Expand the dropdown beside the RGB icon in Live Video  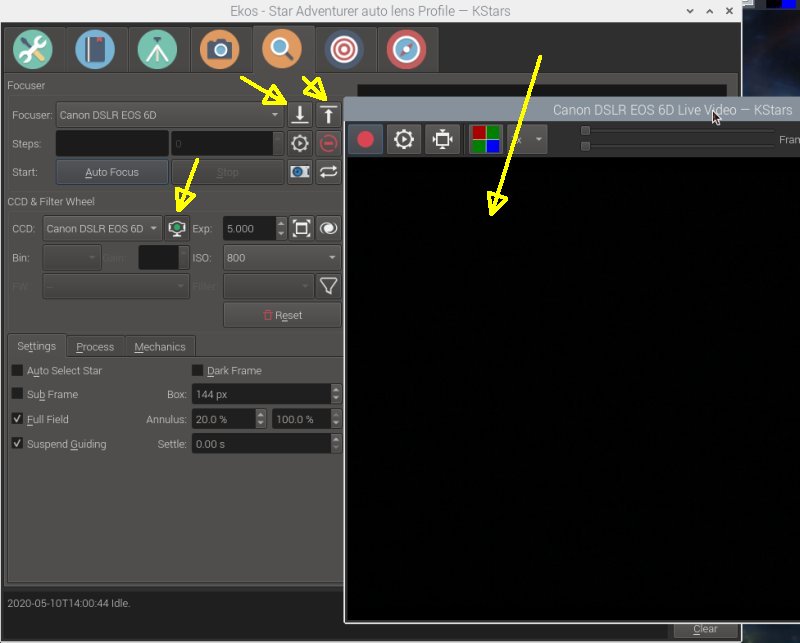pos(528,139)
